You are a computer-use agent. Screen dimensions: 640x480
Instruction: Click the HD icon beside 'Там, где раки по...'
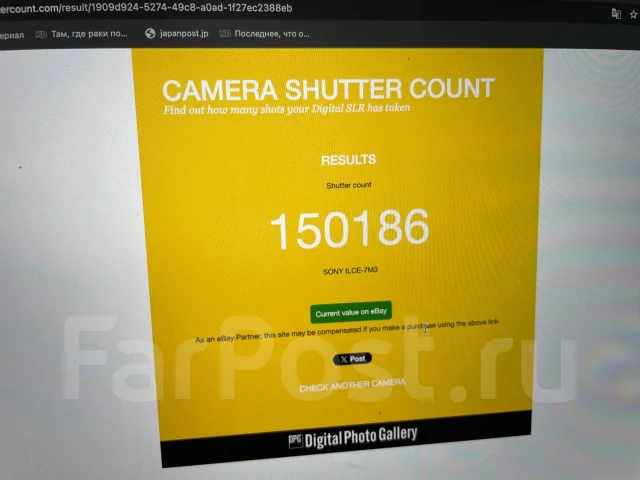click(x=40, y=35)
